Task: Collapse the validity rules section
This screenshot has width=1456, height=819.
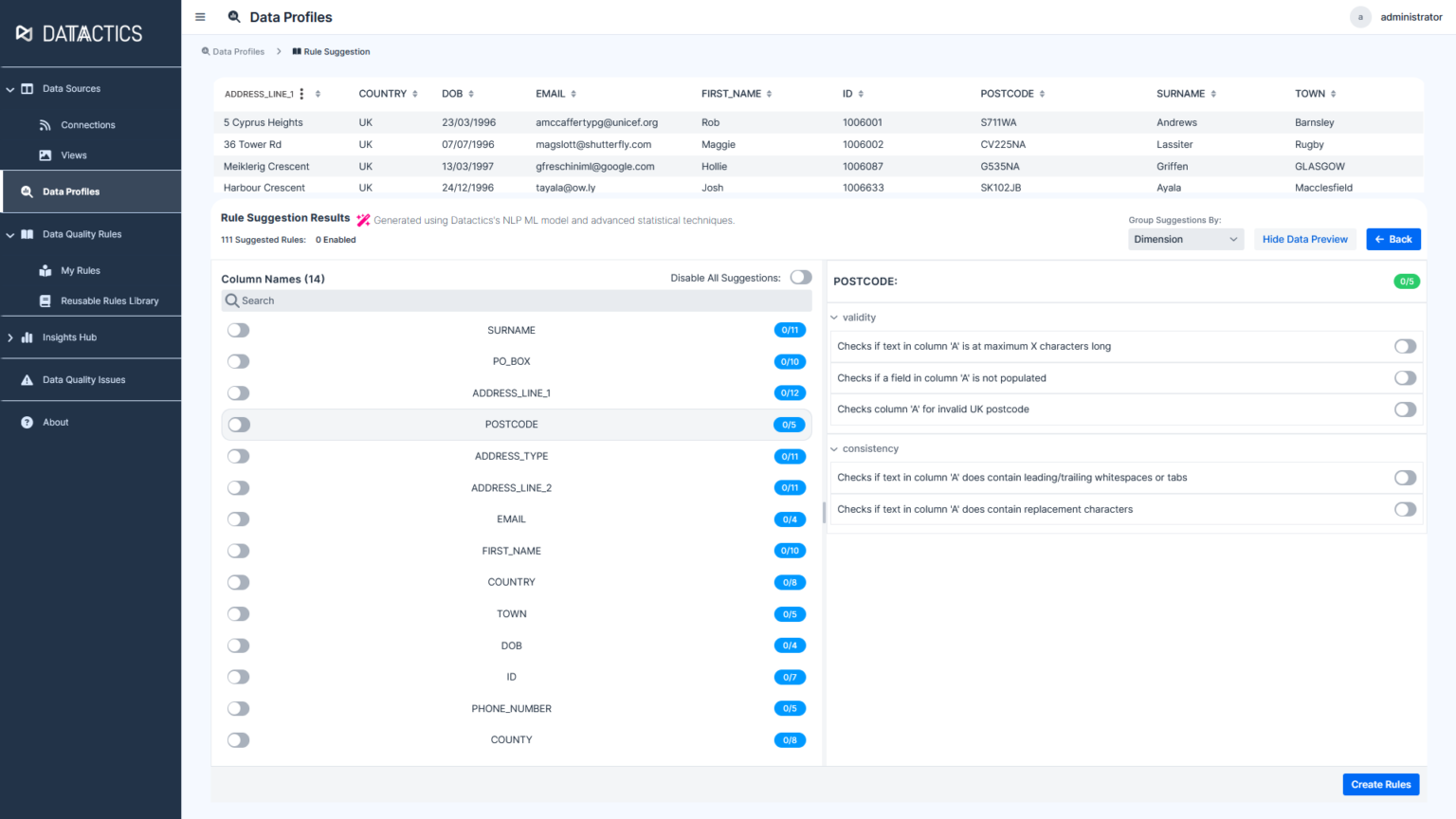Action: pos(833,317)
